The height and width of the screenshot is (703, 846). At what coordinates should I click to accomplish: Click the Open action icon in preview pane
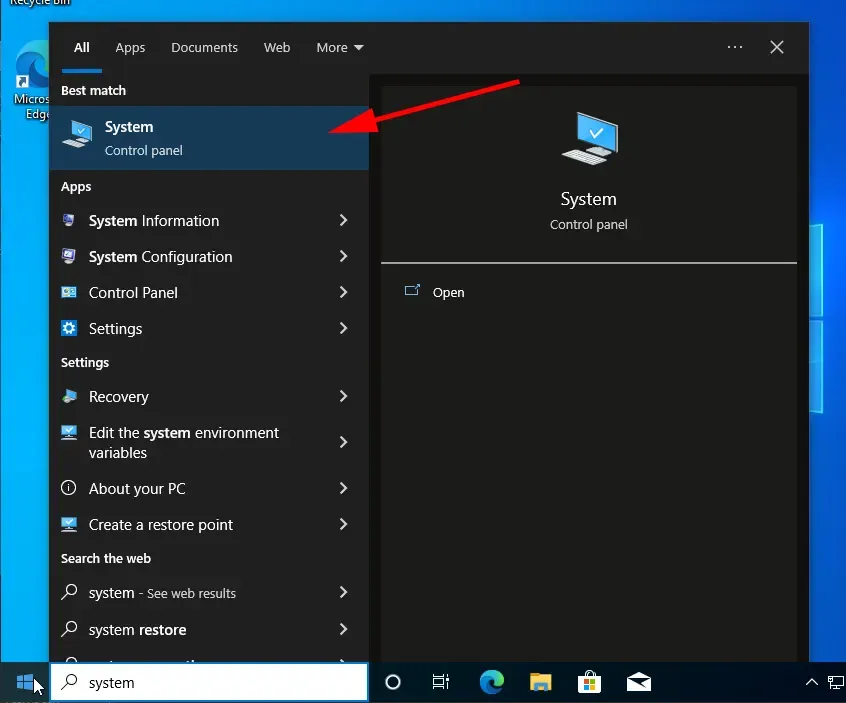click(x=412, y=291)
